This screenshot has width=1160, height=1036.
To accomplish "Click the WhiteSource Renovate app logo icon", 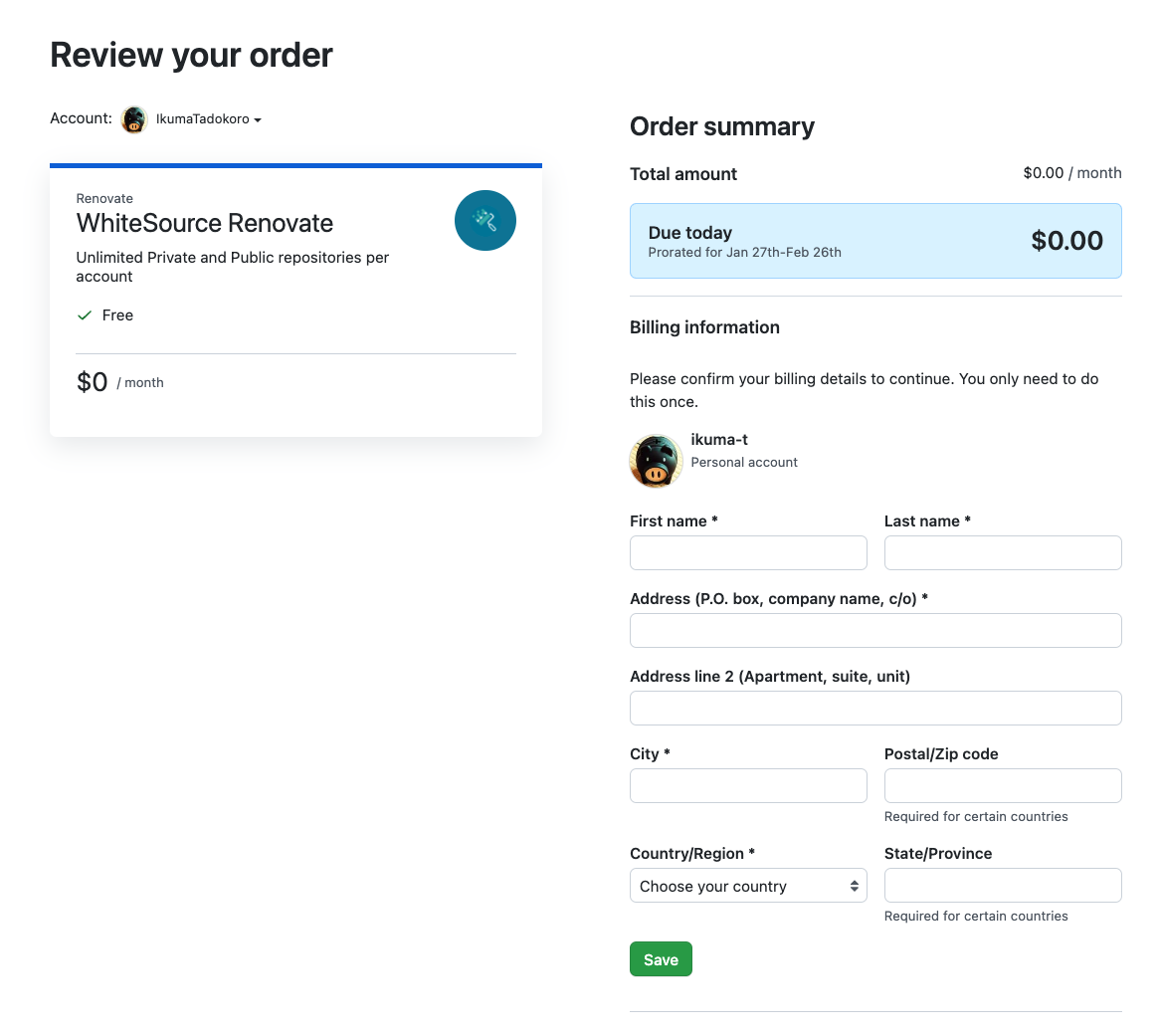I will coord(485,220).
